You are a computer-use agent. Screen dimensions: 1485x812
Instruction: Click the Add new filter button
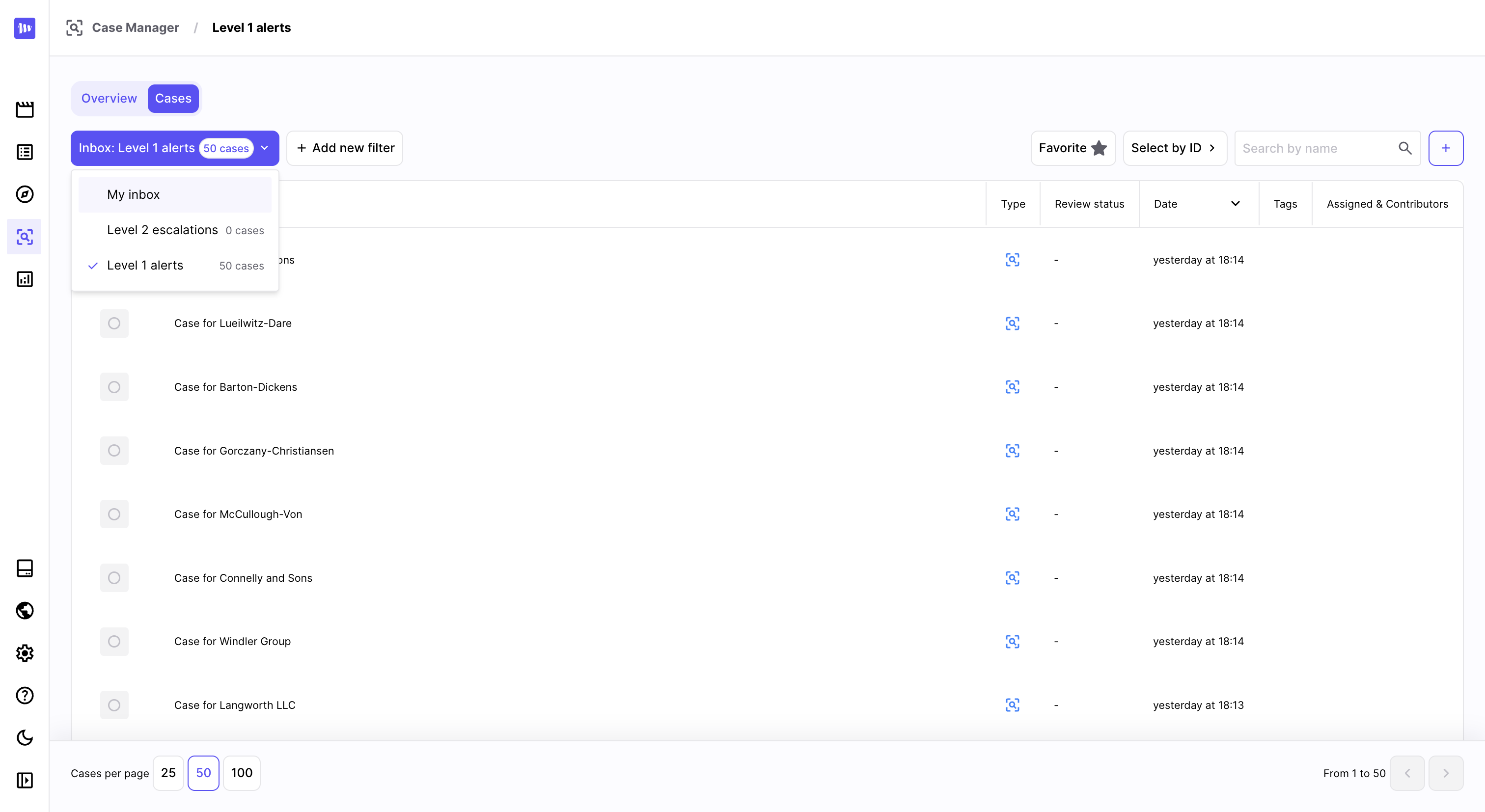[345, 148]
